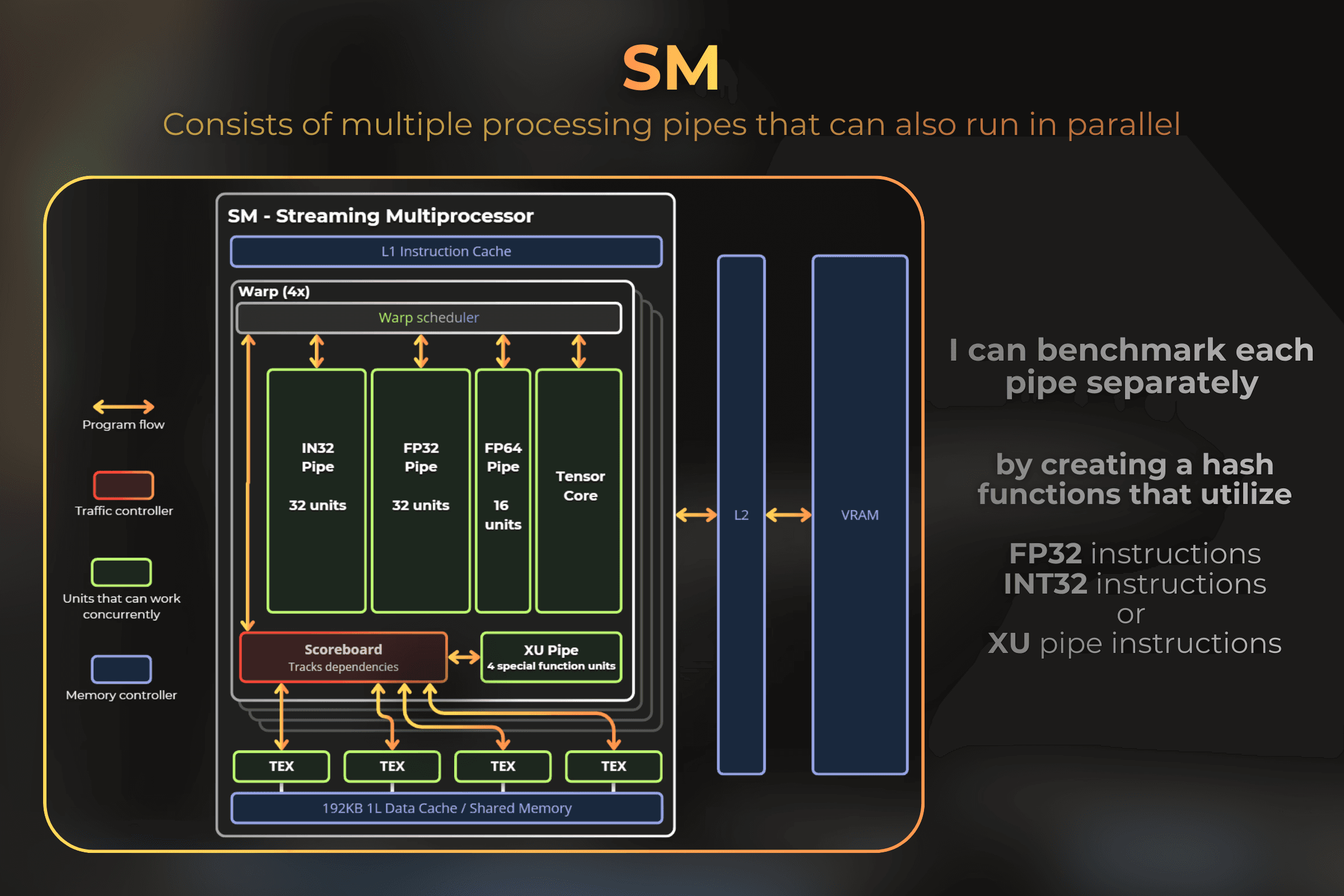Click the XU Pipe special function block
1344x896 pixels.
[551, 657]
